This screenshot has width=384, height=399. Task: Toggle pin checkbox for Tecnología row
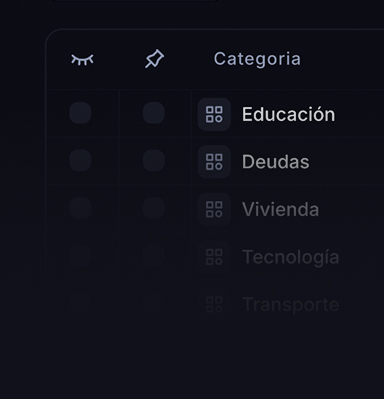pos(154,256)
